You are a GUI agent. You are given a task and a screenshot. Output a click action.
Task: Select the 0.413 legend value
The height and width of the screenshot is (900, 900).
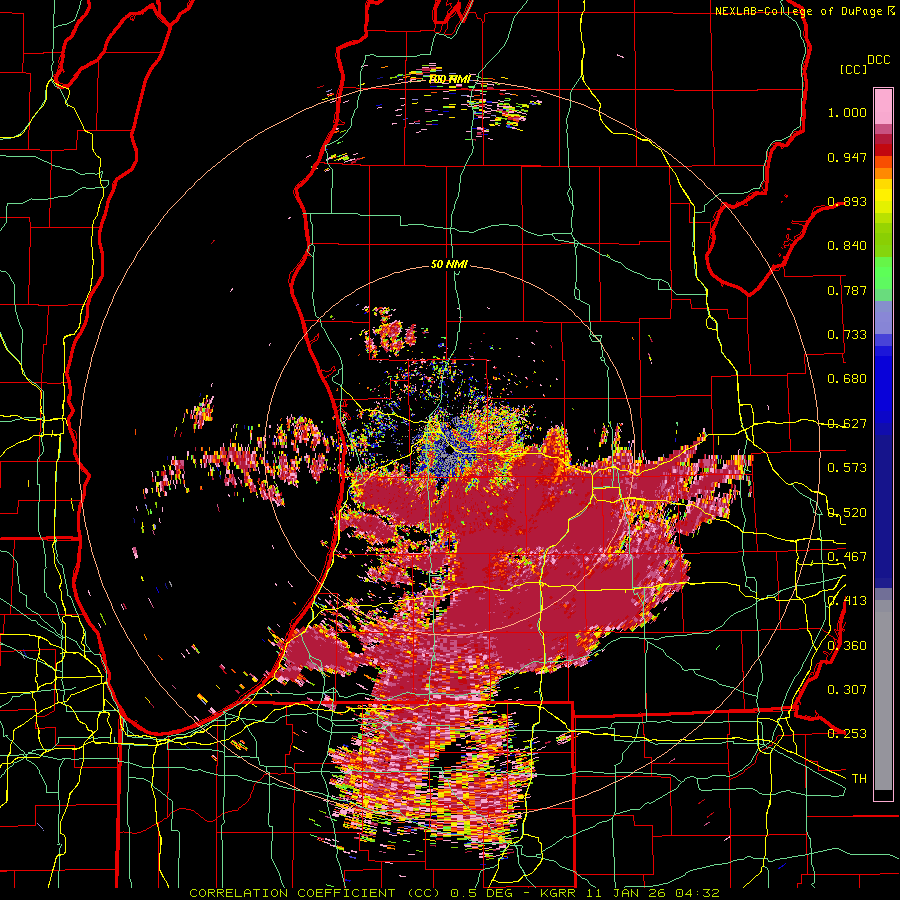pyautogui.click(x=847, y=601)
